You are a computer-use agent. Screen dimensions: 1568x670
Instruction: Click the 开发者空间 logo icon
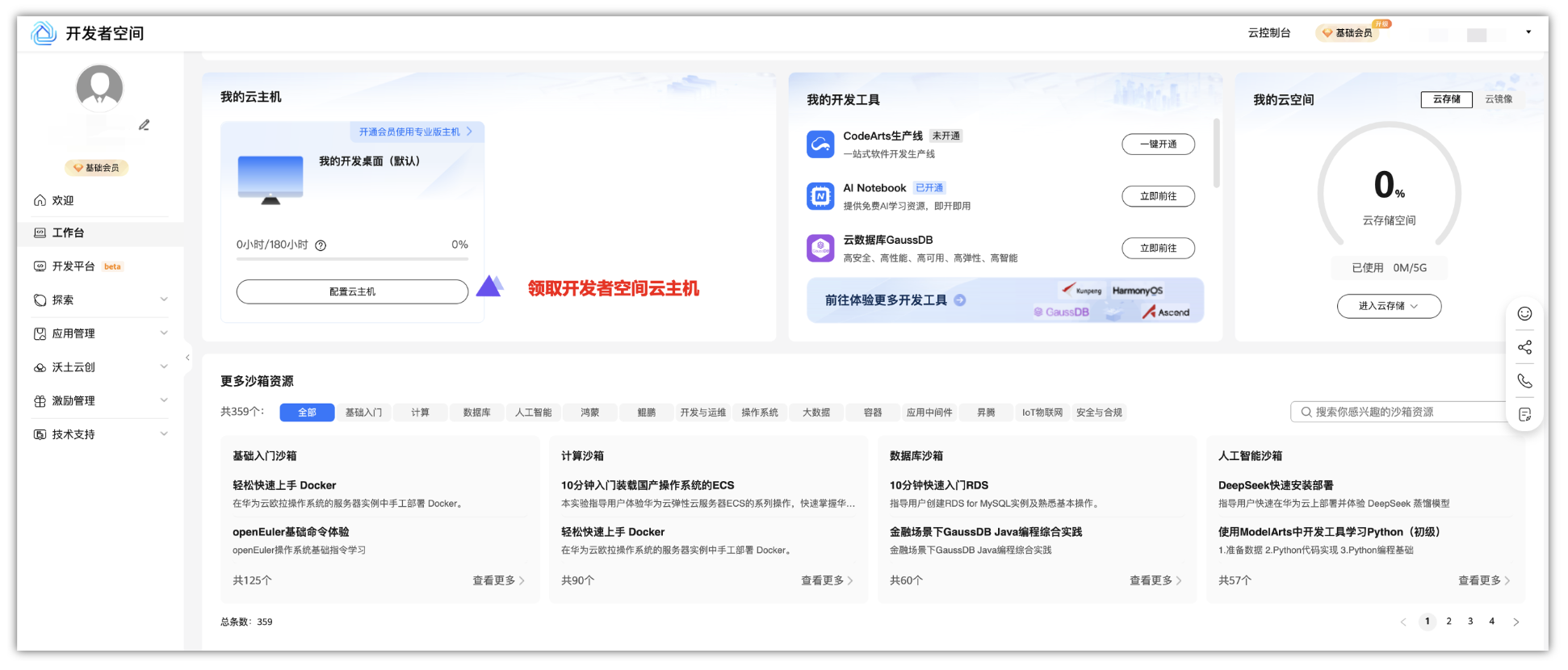click(44, 33)
